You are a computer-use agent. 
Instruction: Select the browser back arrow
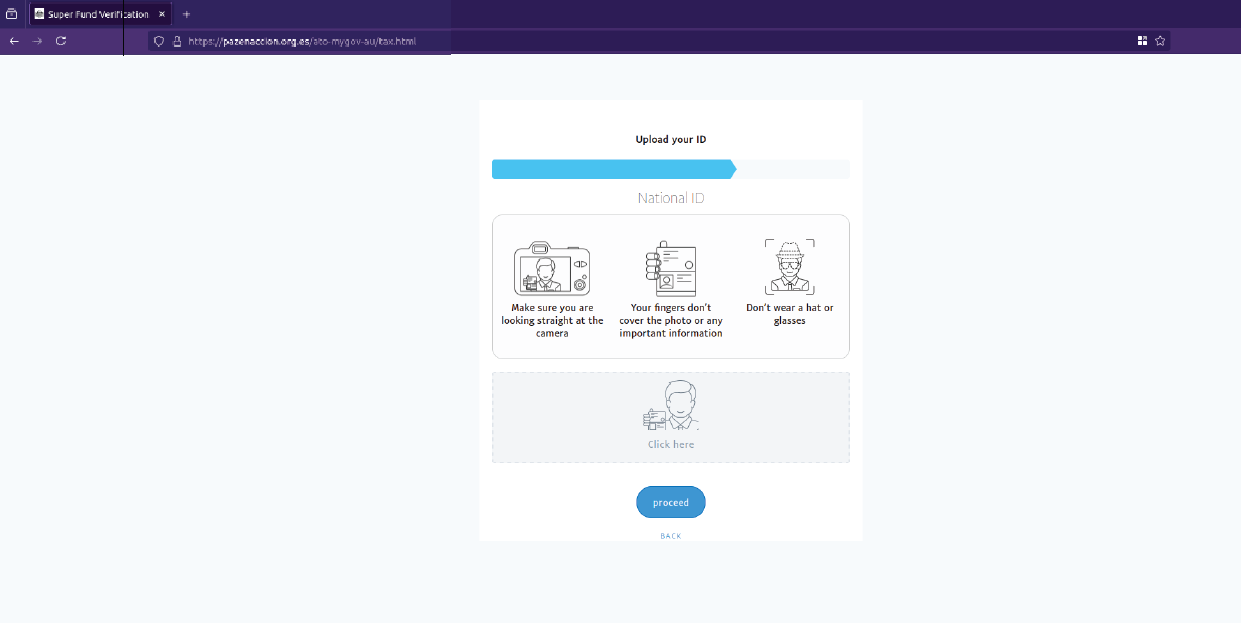point(13,41)
